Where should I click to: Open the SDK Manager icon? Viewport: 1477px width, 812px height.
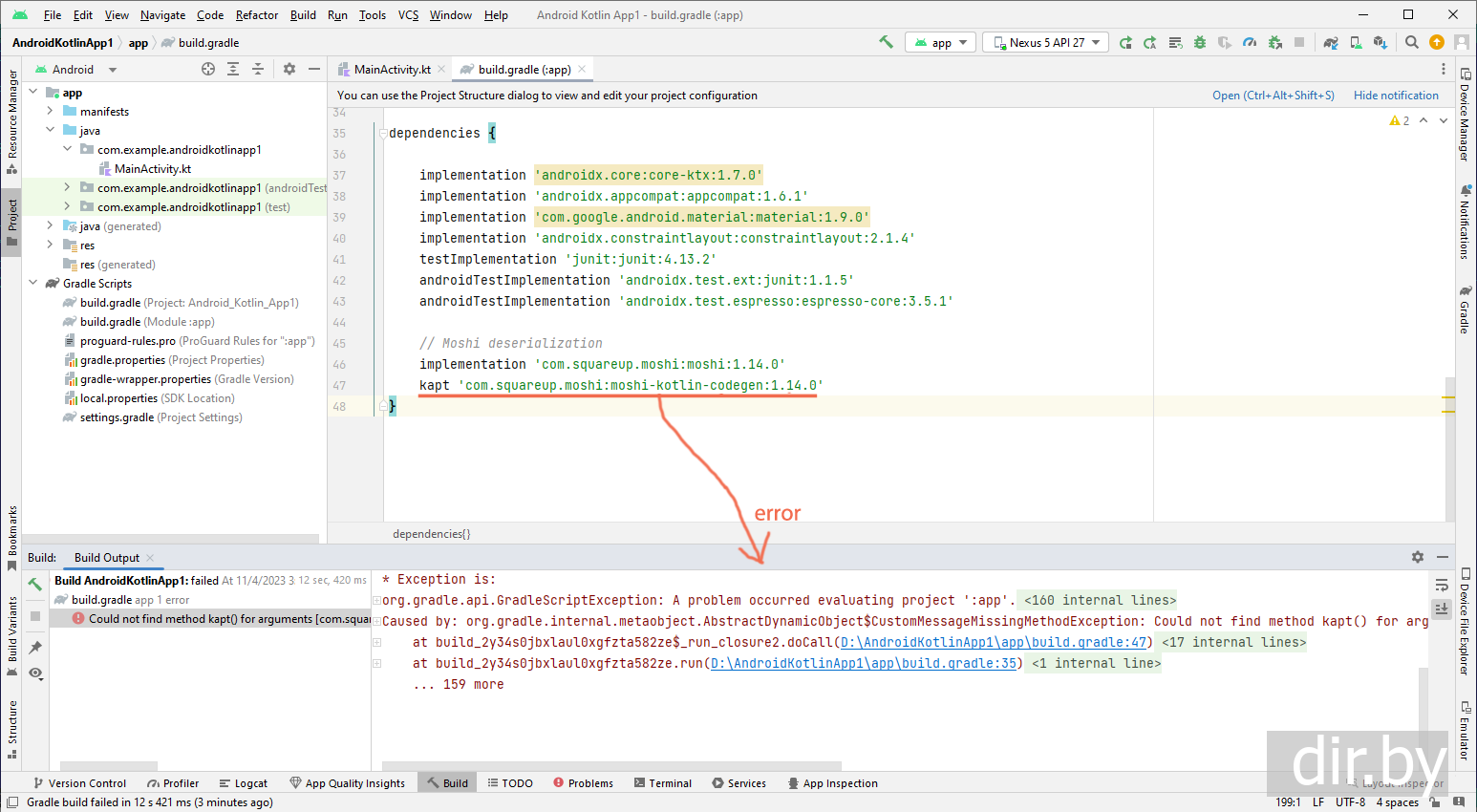coord(1380,43)
